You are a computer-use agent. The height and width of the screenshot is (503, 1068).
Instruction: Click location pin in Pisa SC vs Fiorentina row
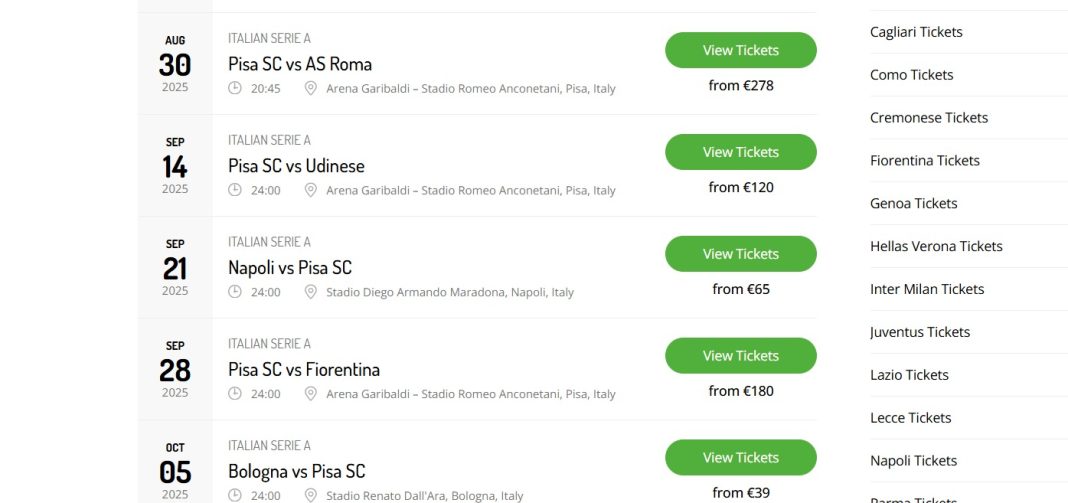[x=311, y=393]
